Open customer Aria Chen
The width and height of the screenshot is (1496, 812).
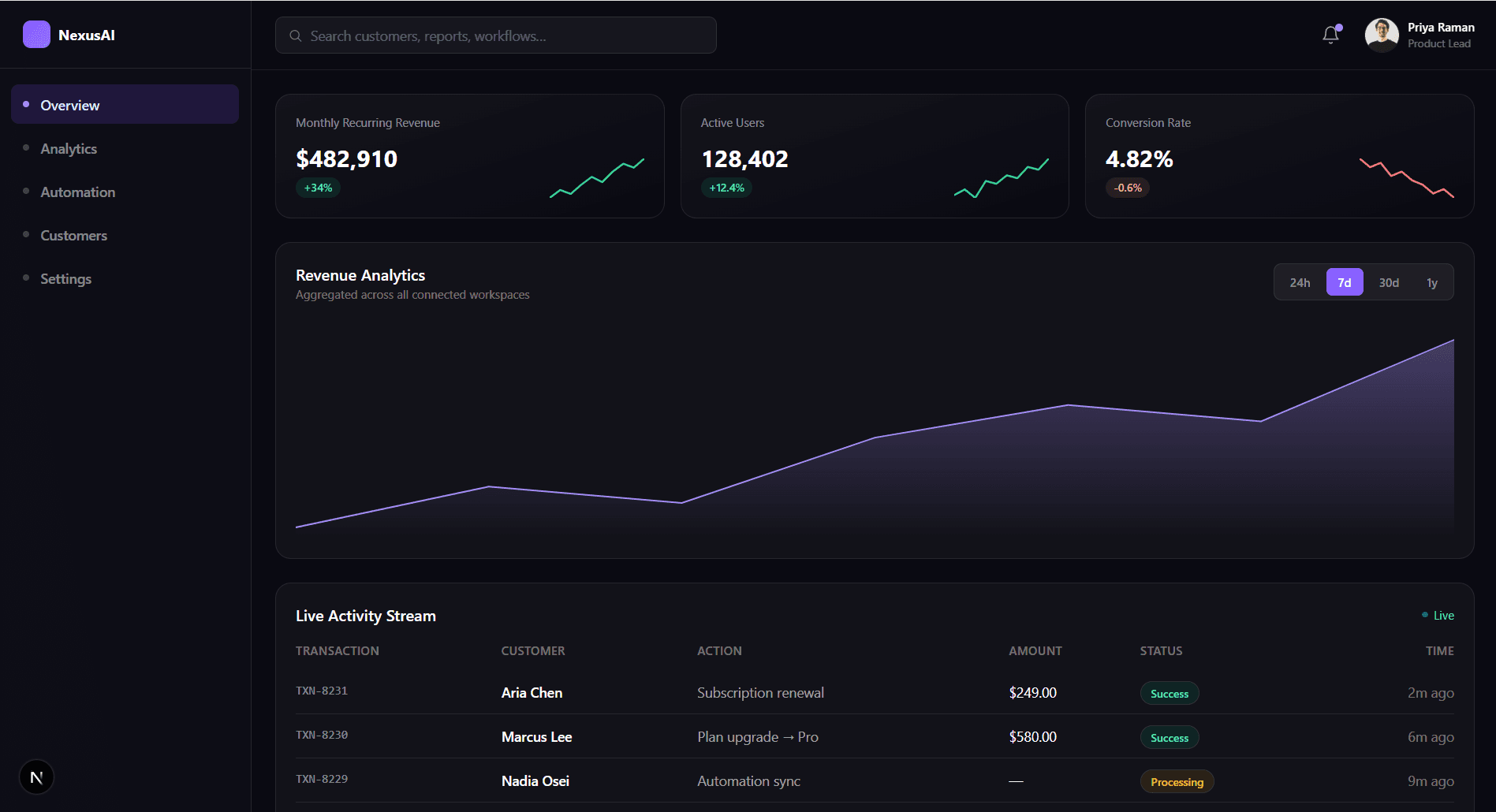click(x=532, y=693)
